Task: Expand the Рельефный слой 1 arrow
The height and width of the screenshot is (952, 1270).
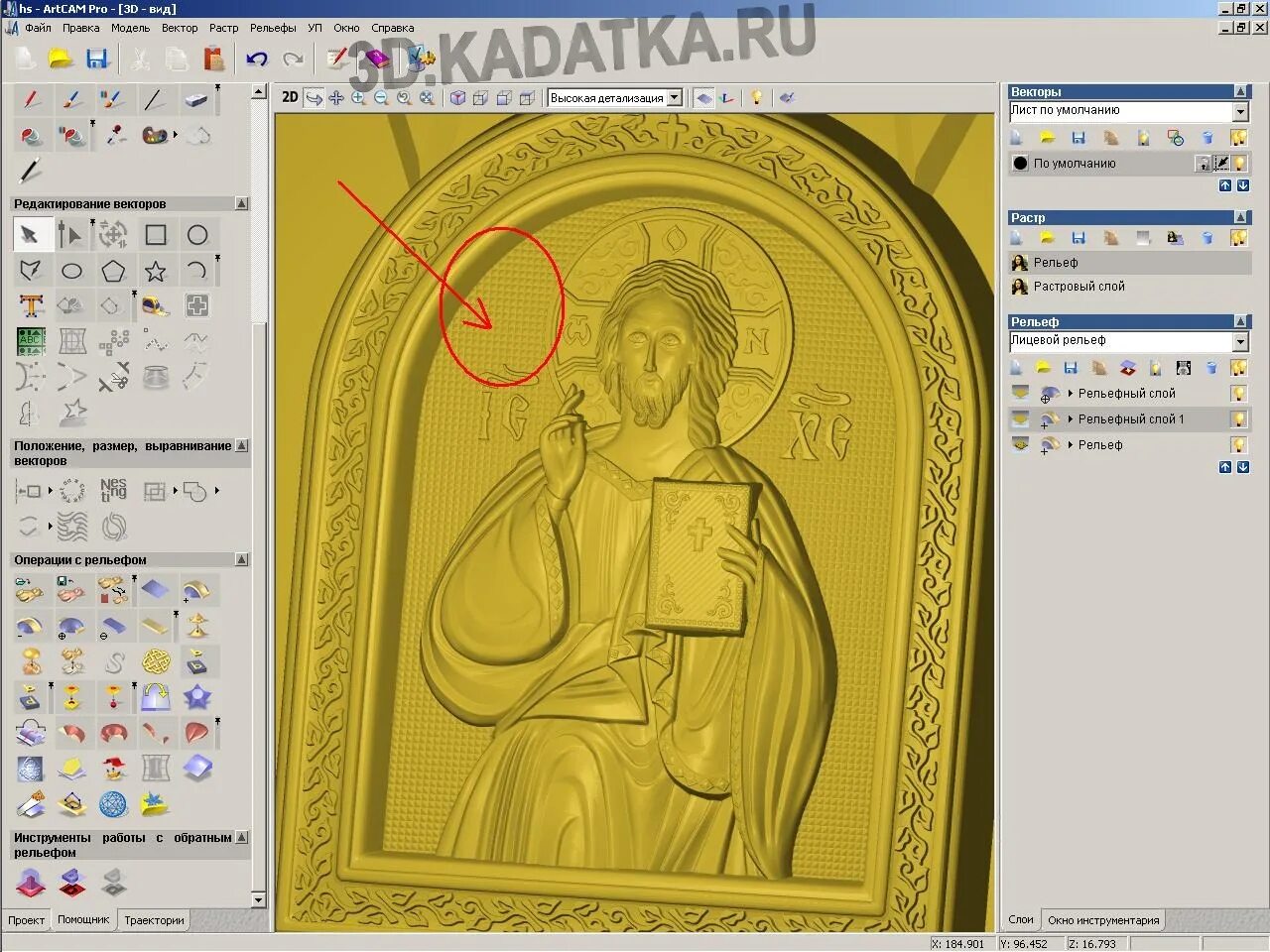Action: coord(1070,419)
